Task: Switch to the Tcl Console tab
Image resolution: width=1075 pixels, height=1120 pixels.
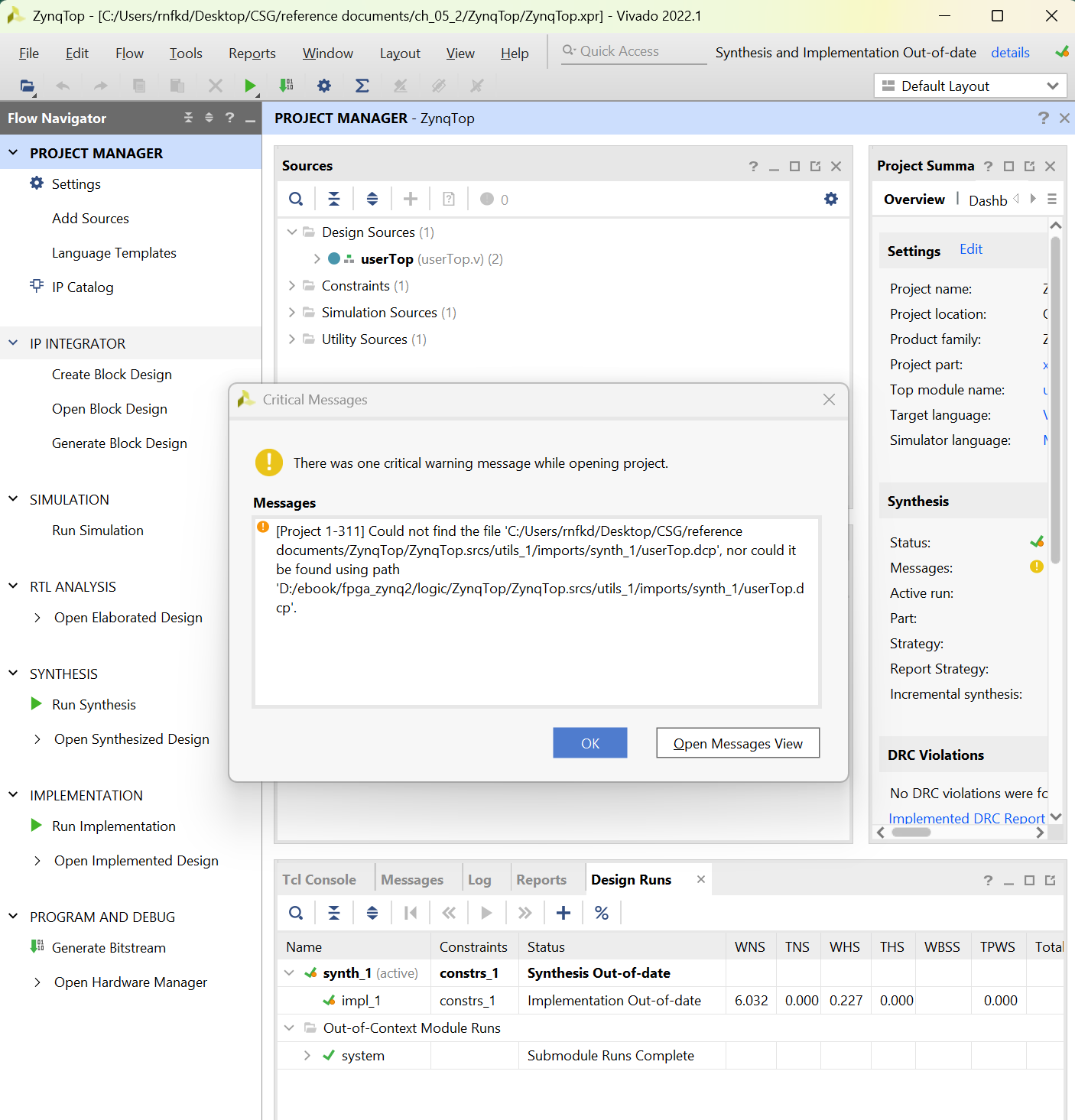Action: tap(320, 880)
